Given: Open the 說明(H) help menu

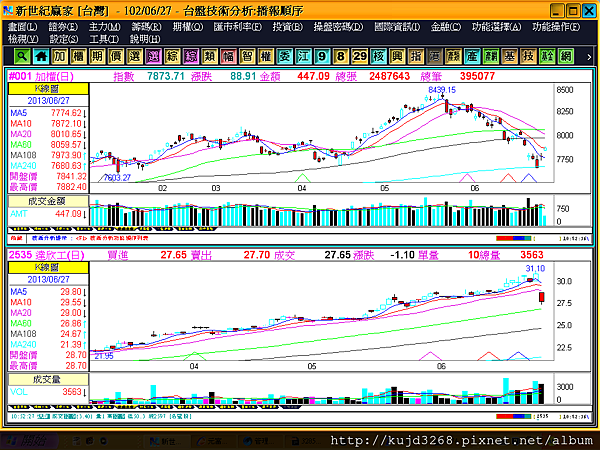Looking at the screenshot, I should pyautogui.click(x=145, y=39).
